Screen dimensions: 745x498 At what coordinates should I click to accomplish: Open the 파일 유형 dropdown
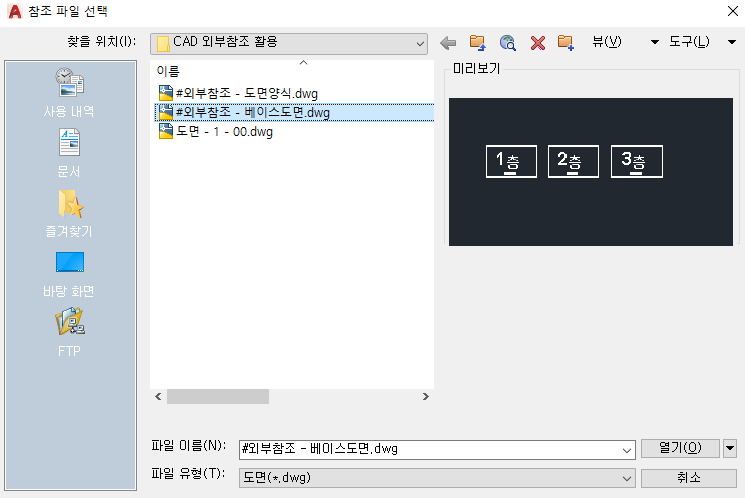437,478
